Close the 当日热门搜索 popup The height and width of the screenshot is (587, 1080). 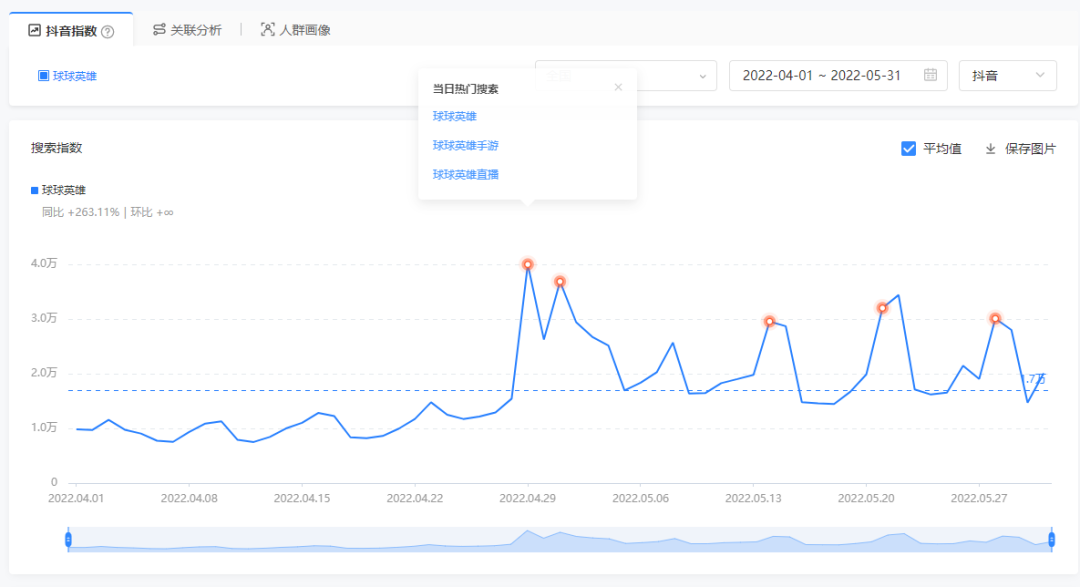618,87
